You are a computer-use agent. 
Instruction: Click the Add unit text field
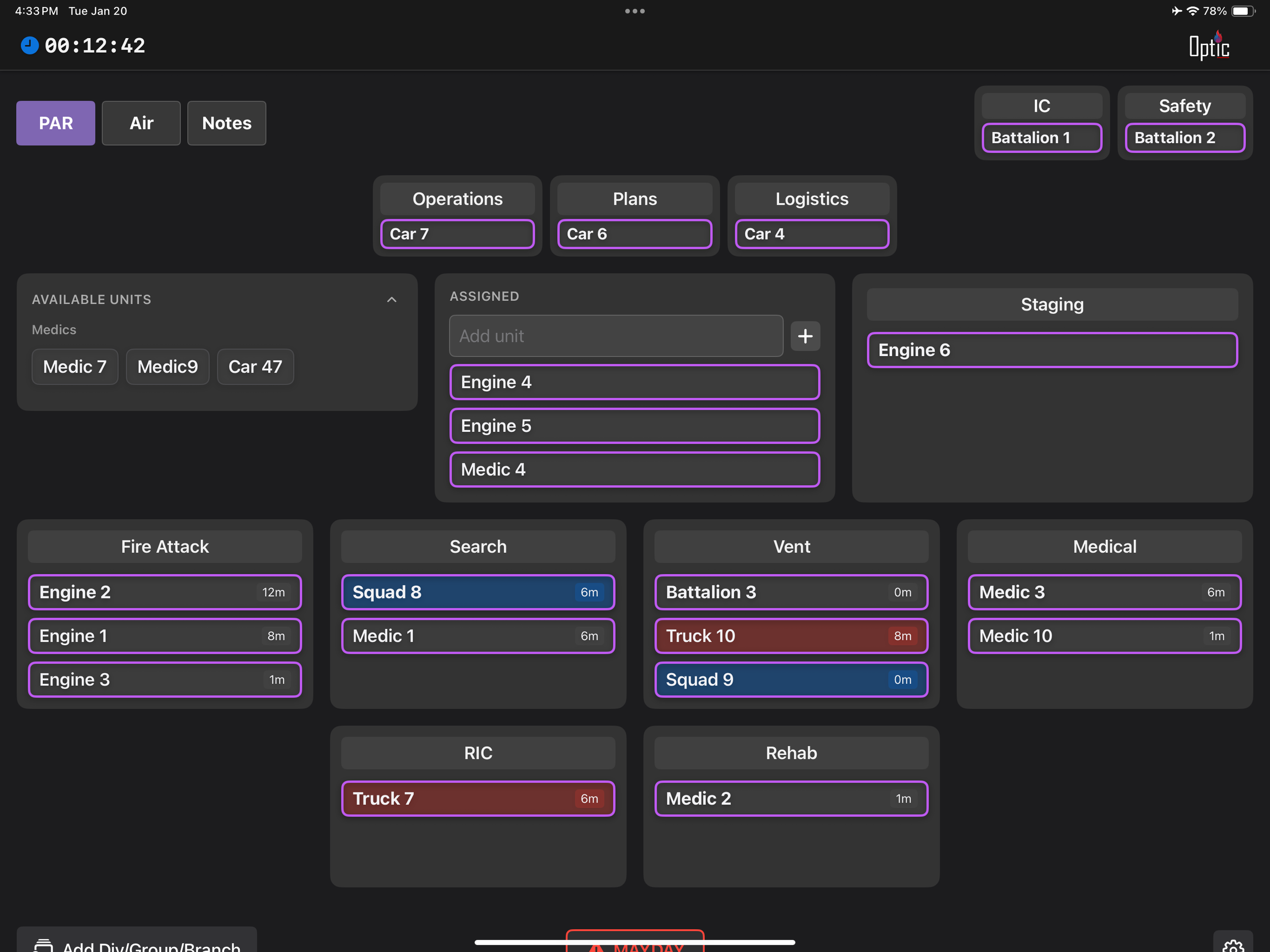point(616,336)
